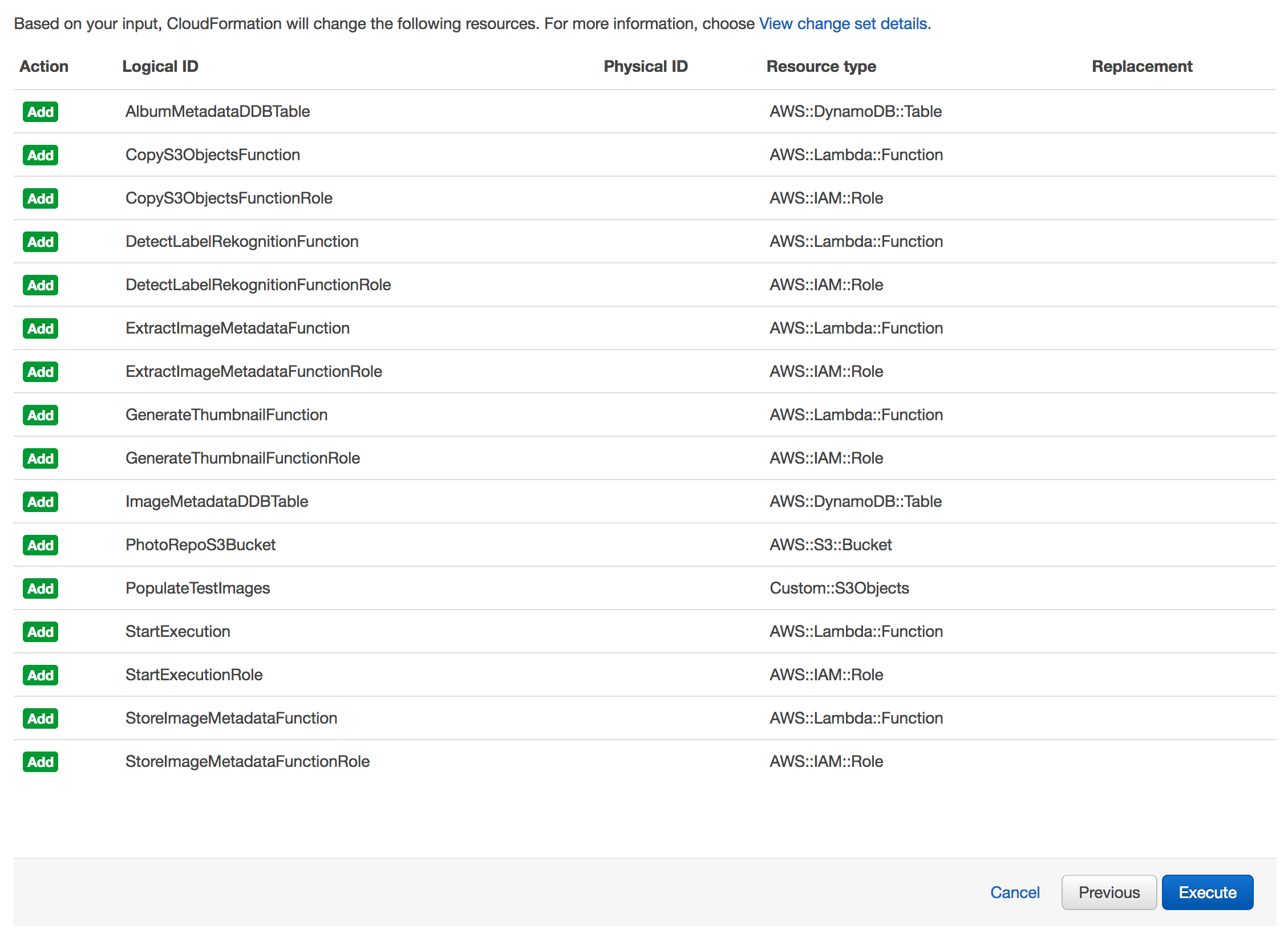Click Add badge for StartExecution row
This screenshot has width=1288, height=934.
pos(40,632)
